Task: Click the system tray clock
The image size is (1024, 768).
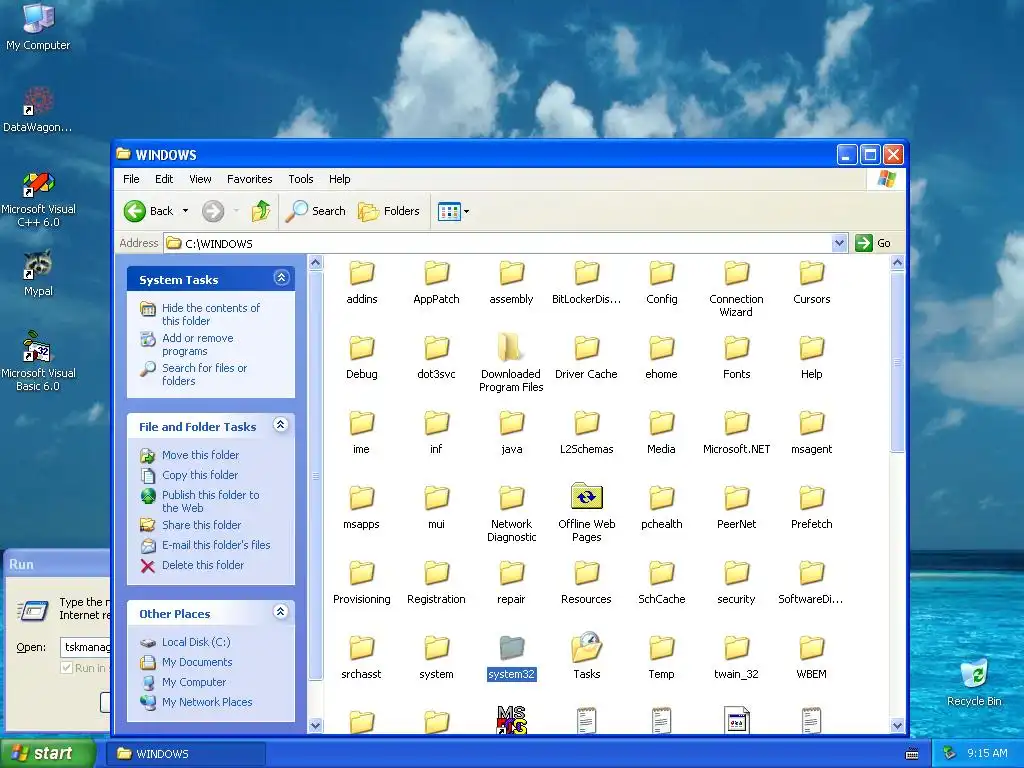Action: 987,754
